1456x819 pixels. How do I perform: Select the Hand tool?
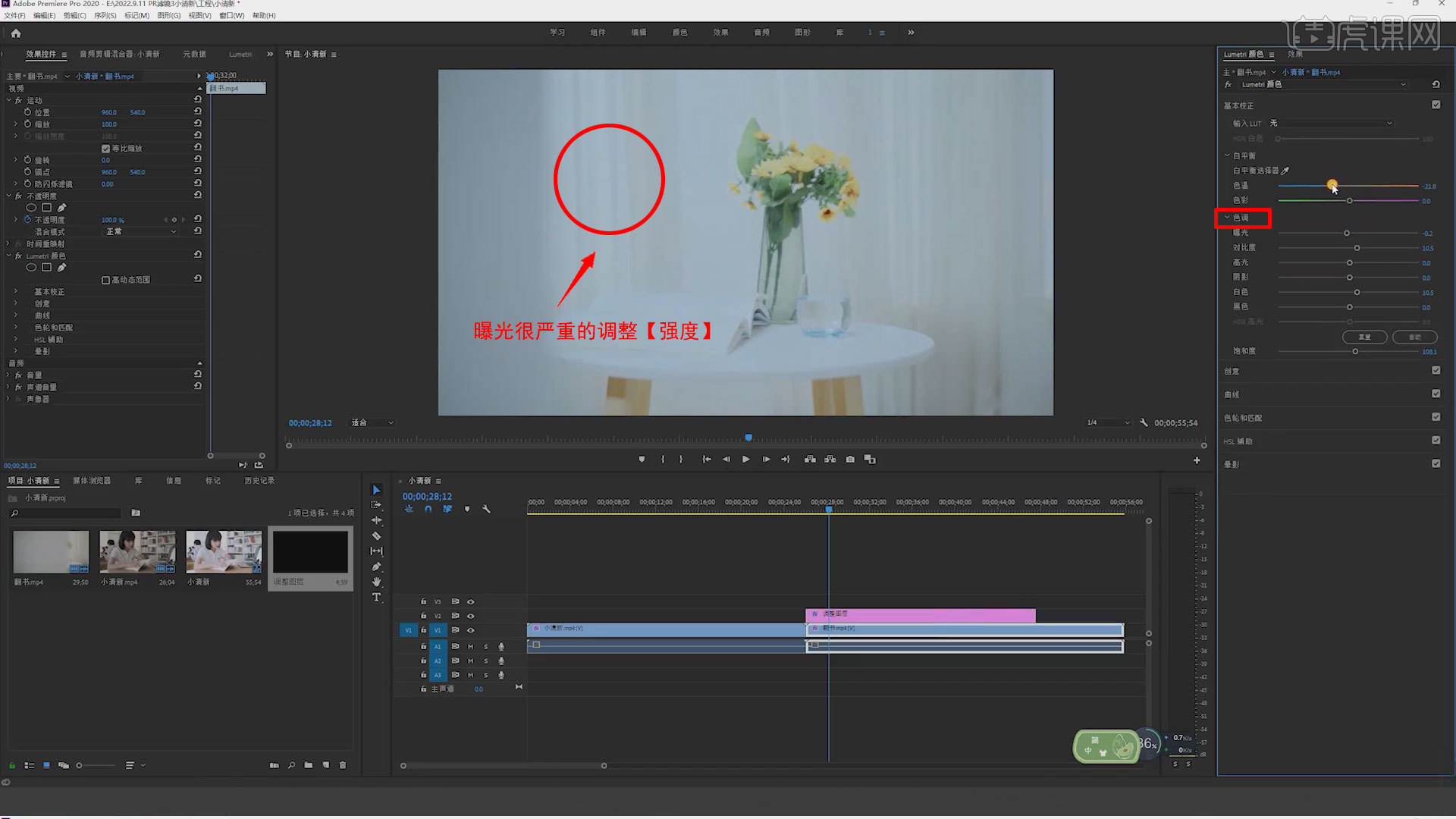point(376,582)
